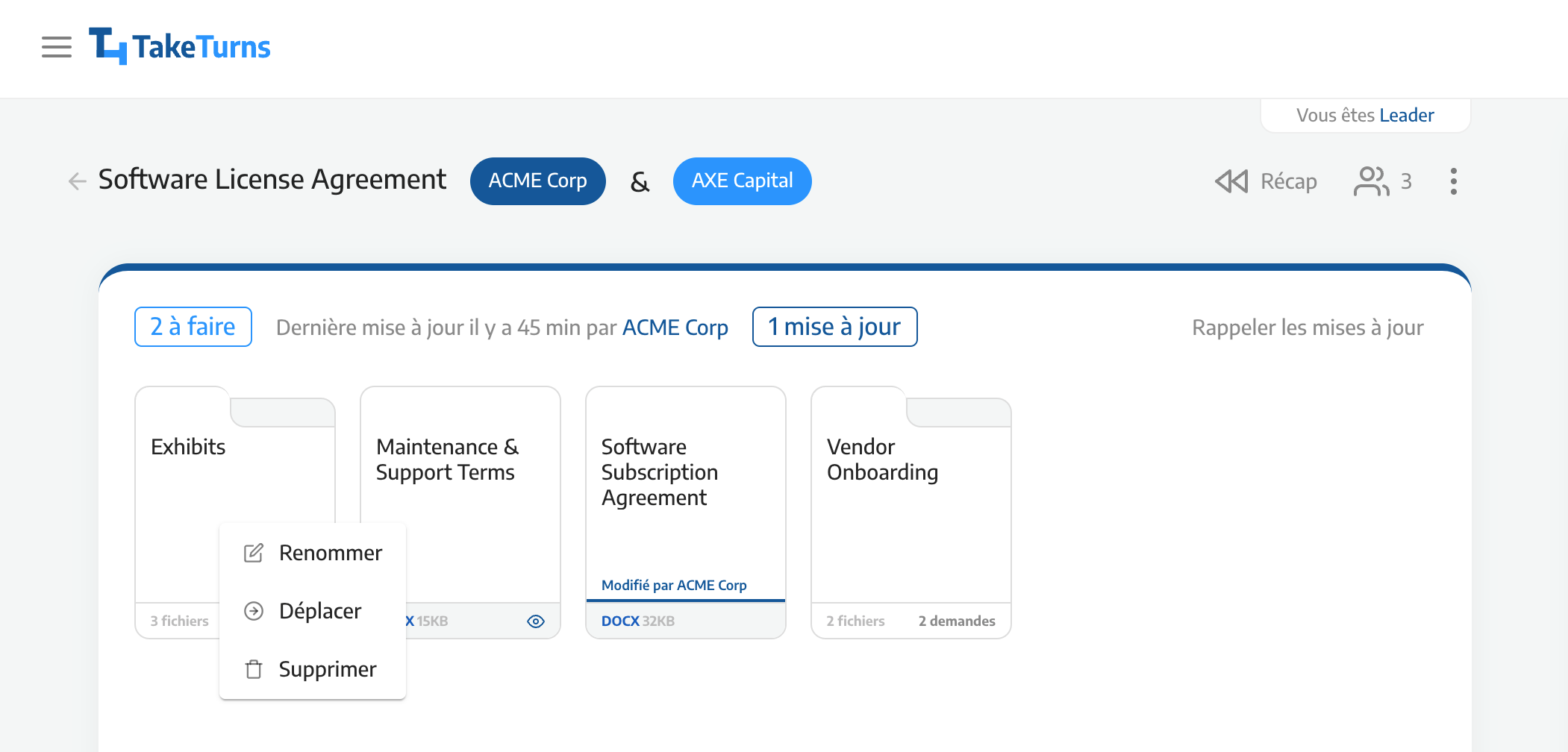Screen dimensions: 1568x752
Task: Select the AXE Capital party badge
Action: (742, 181)
